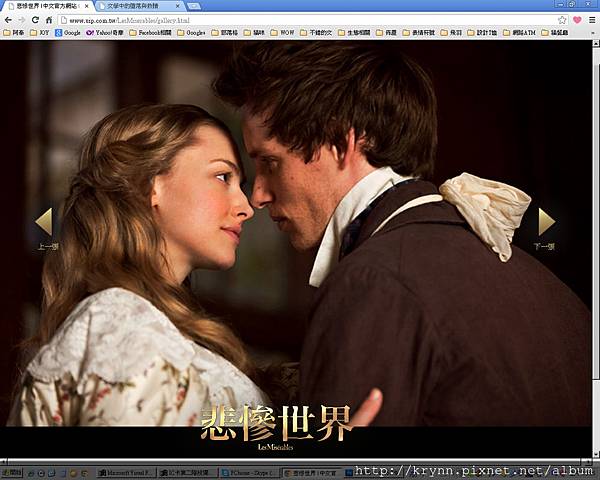Open a new browser tab

(194, 7)
